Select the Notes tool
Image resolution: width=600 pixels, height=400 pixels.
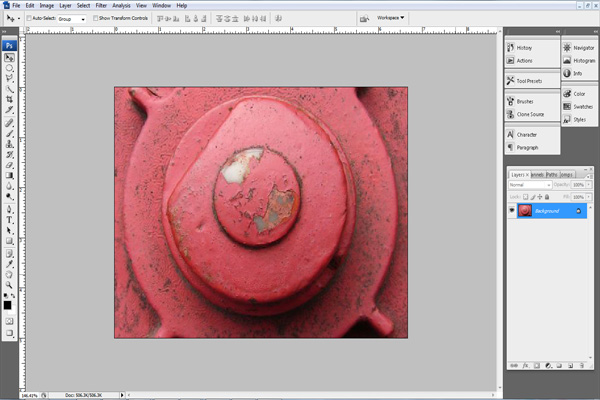pyautogui.click(x=9, y=253)
